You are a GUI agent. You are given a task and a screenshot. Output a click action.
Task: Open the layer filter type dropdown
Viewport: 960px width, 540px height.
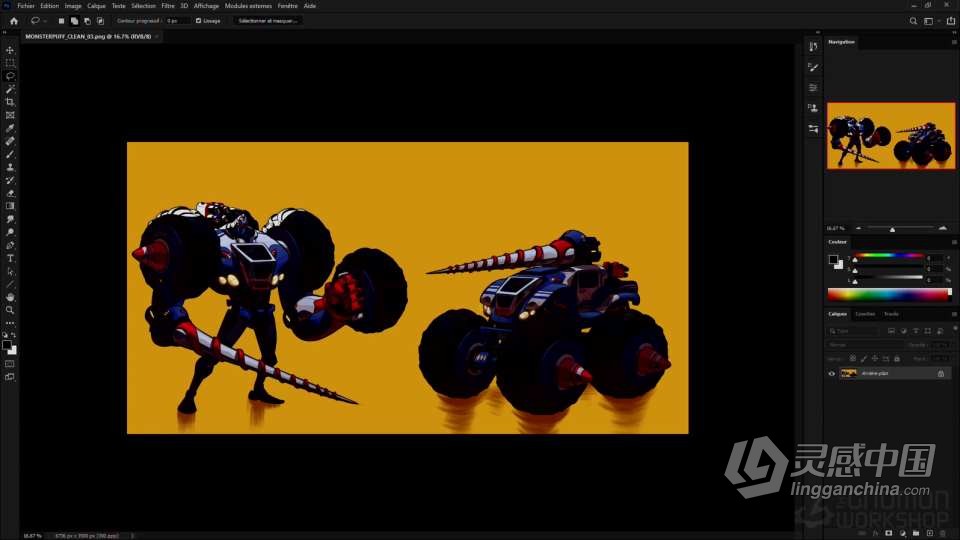click(853, 331)
